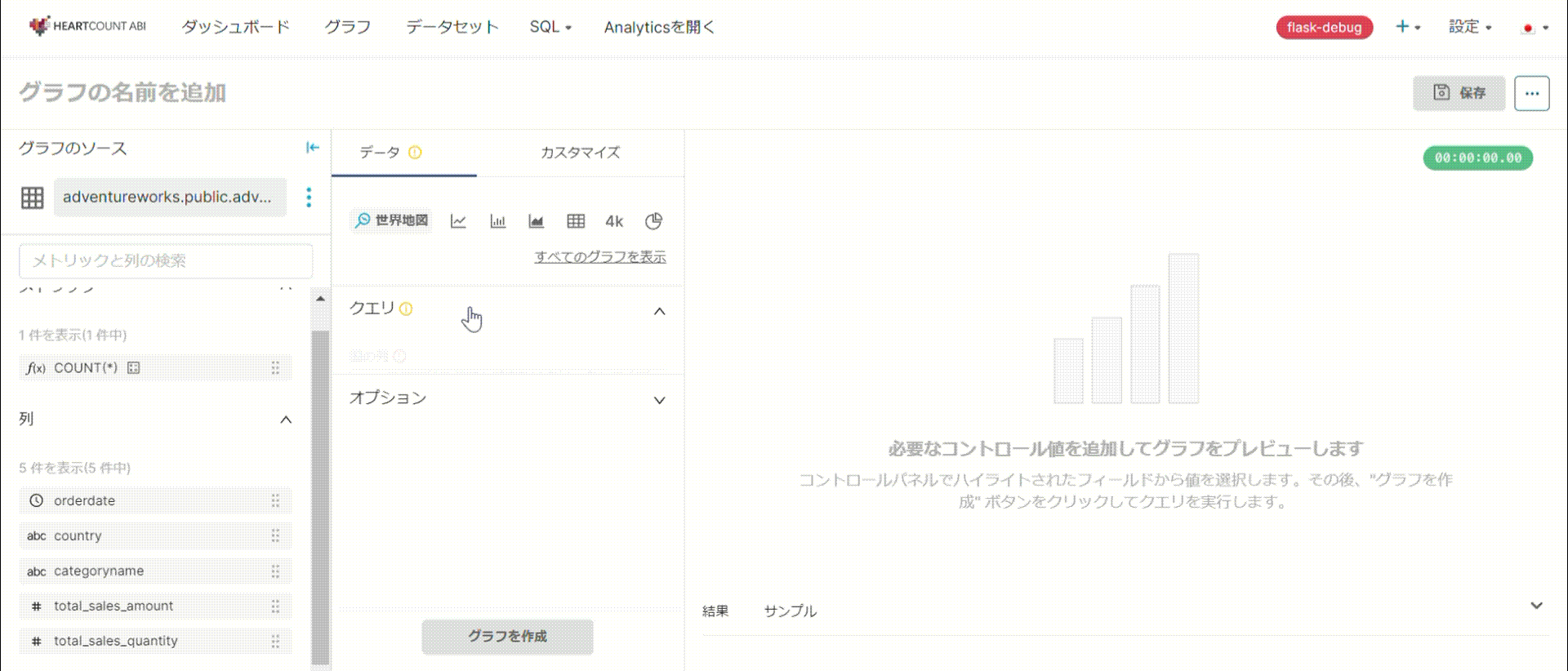Click the info icon beside クエリ
Viewport: 1568px width, 671px height.
(406, 309)
